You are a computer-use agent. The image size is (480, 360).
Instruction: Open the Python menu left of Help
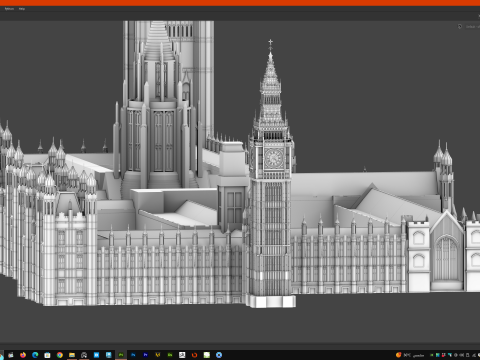(9, 9)
